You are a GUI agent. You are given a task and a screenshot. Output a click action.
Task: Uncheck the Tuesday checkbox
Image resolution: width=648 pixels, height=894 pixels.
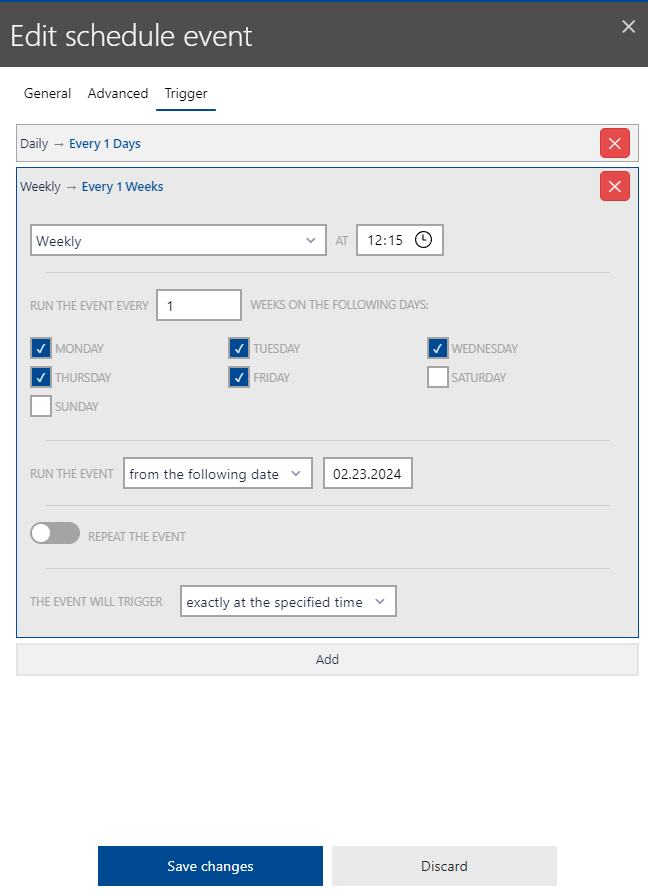pos(239,348)
